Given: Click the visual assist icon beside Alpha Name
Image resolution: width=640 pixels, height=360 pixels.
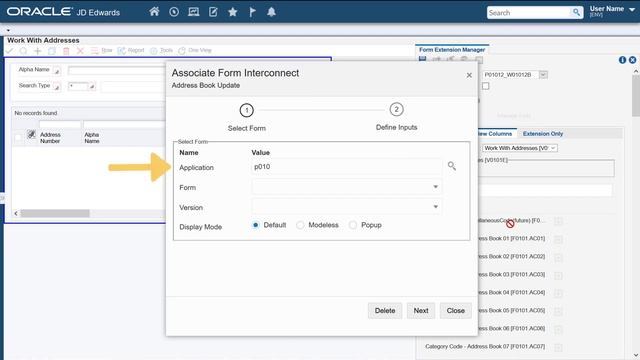Looking at the screenshot, I should [57, 71].
